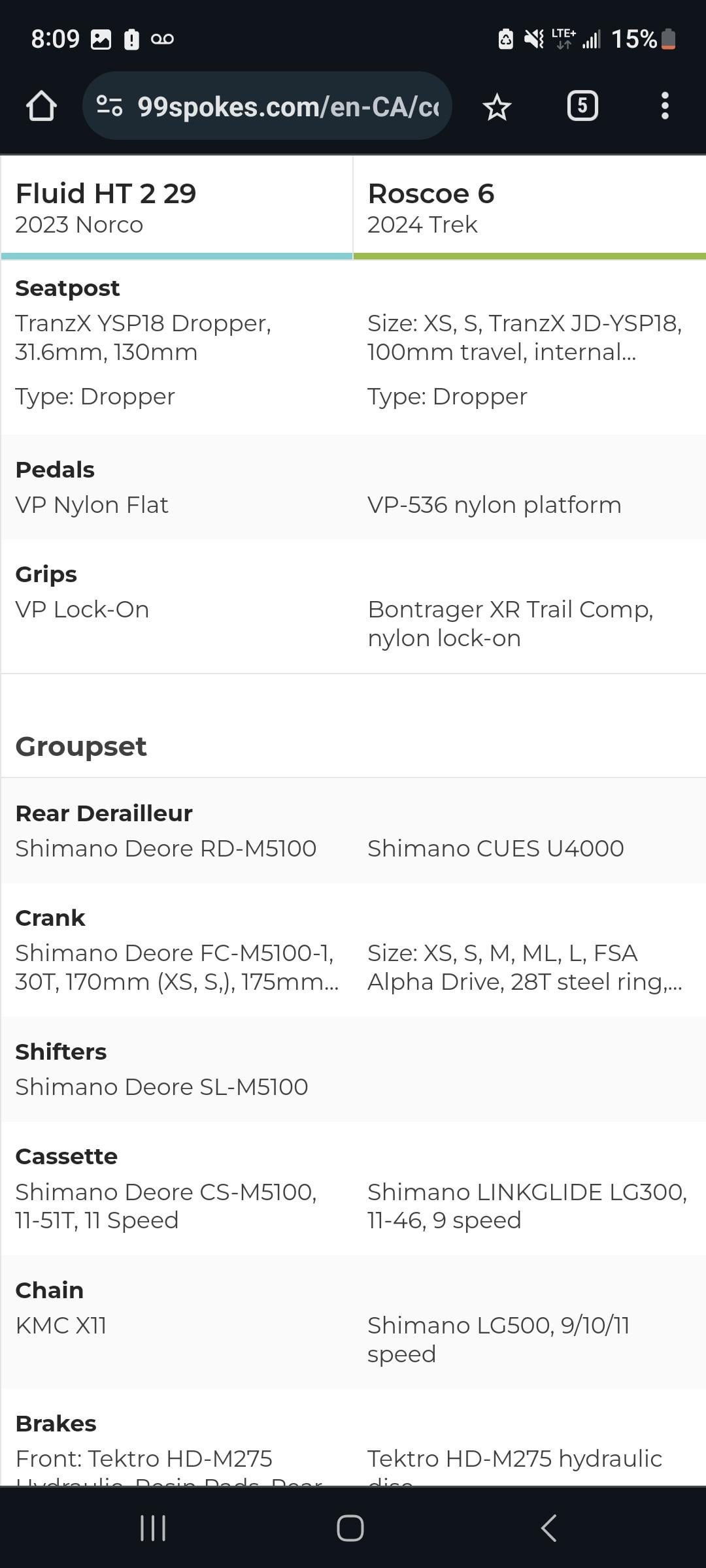Open the Roscoe 6 bike header
706x1568 pixels.
coord(529,208)
